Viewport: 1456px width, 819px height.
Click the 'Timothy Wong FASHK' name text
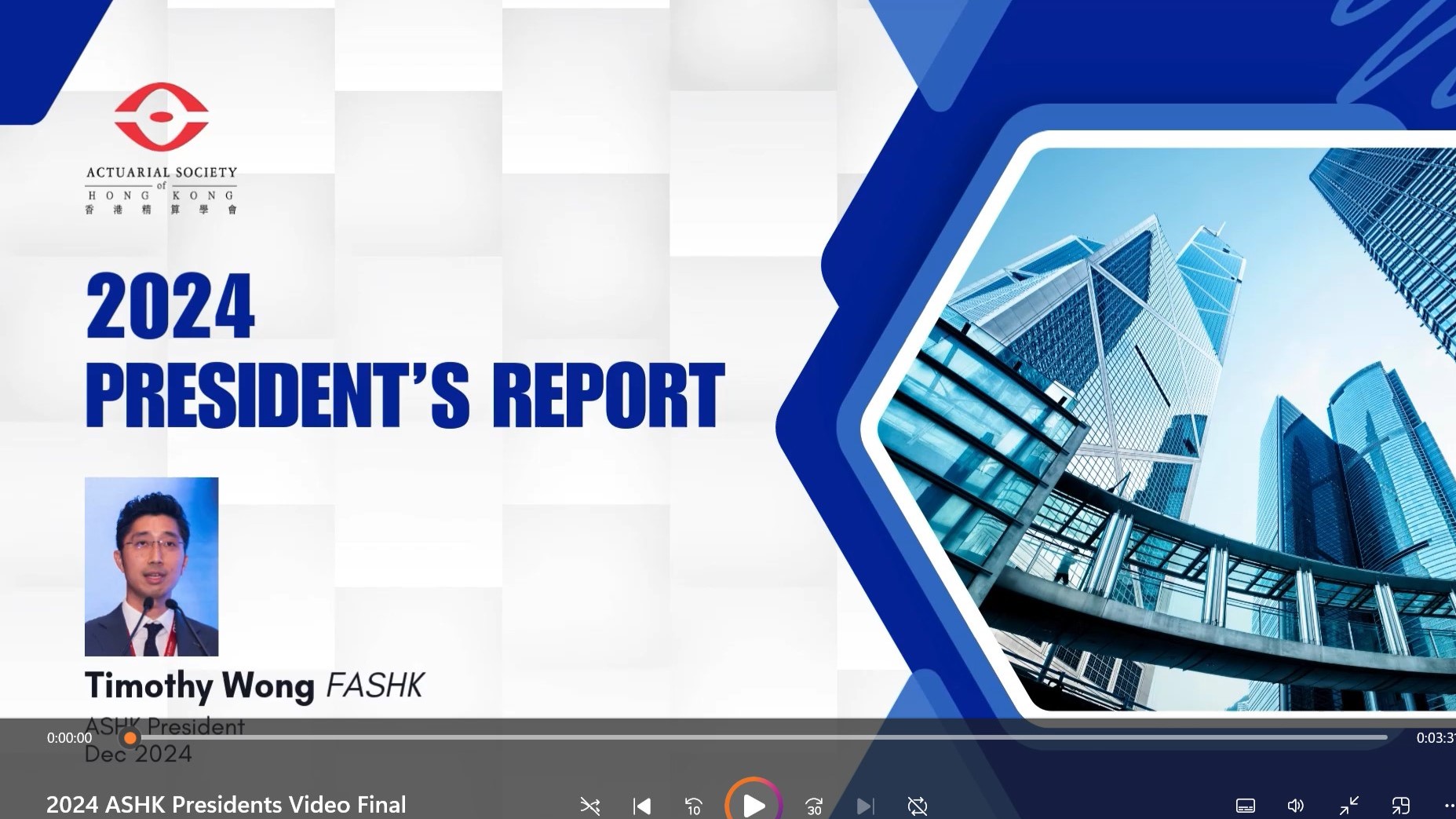254,686
